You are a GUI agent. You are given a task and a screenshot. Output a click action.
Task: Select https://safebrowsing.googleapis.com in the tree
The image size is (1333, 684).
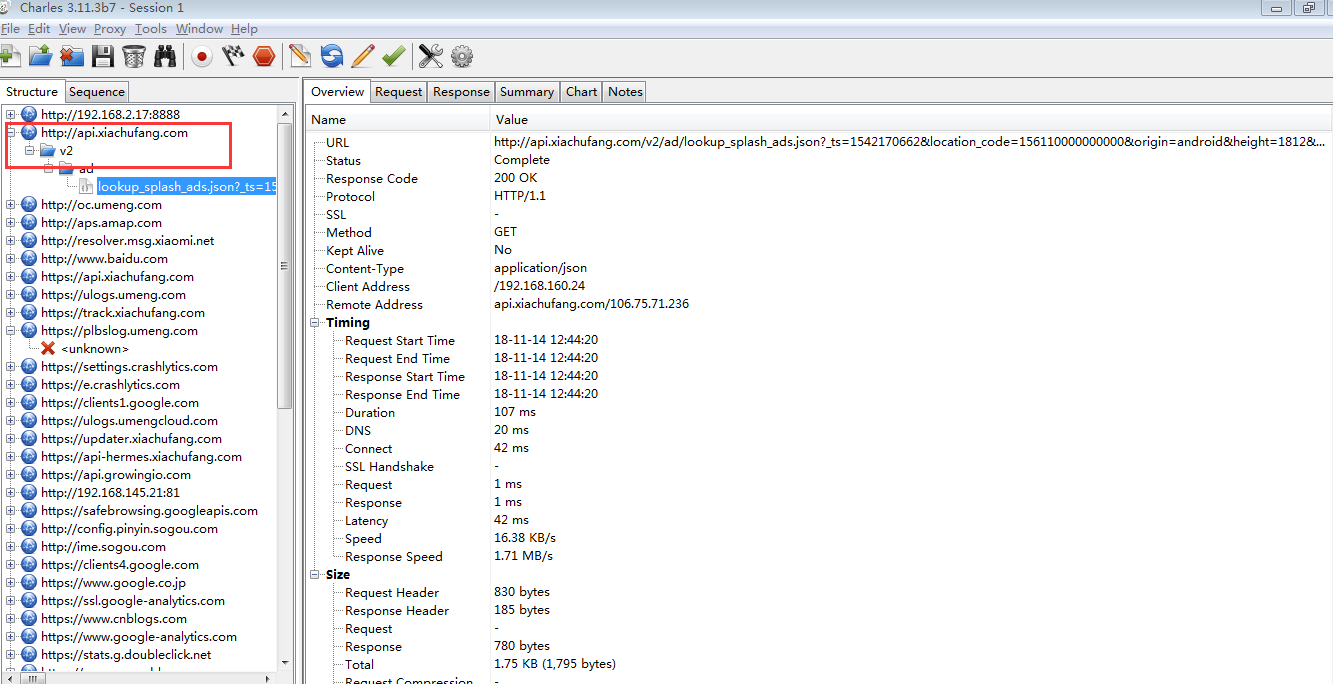pos(149,511)
